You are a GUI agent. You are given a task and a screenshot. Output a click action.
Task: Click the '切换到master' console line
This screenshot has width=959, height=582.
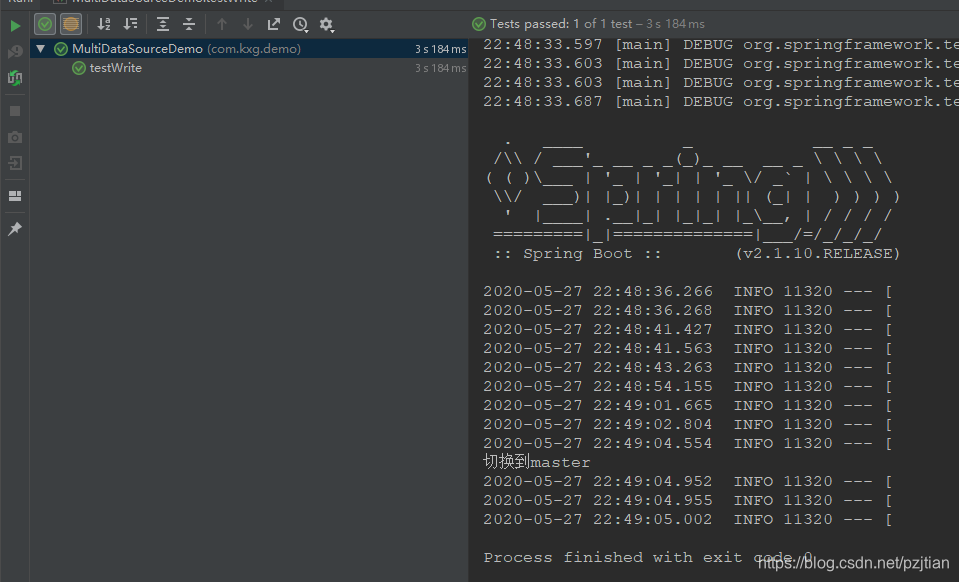(x=537, y=462)
